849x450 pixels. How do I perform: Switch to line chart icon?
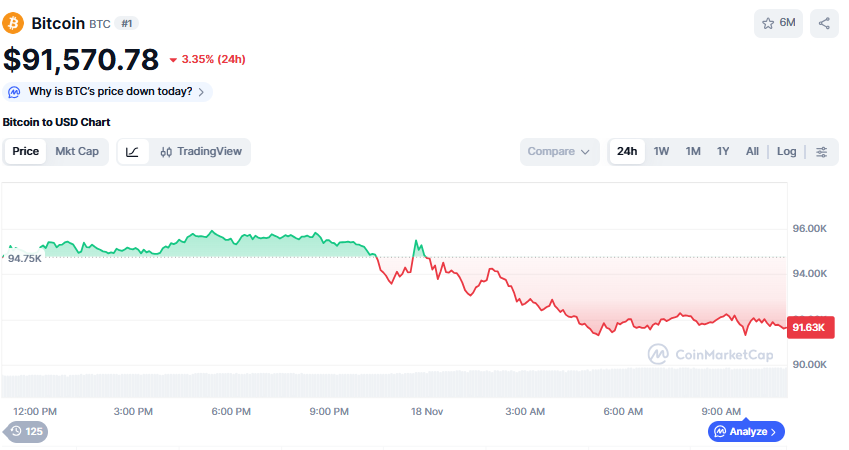(x=133, y=152)
